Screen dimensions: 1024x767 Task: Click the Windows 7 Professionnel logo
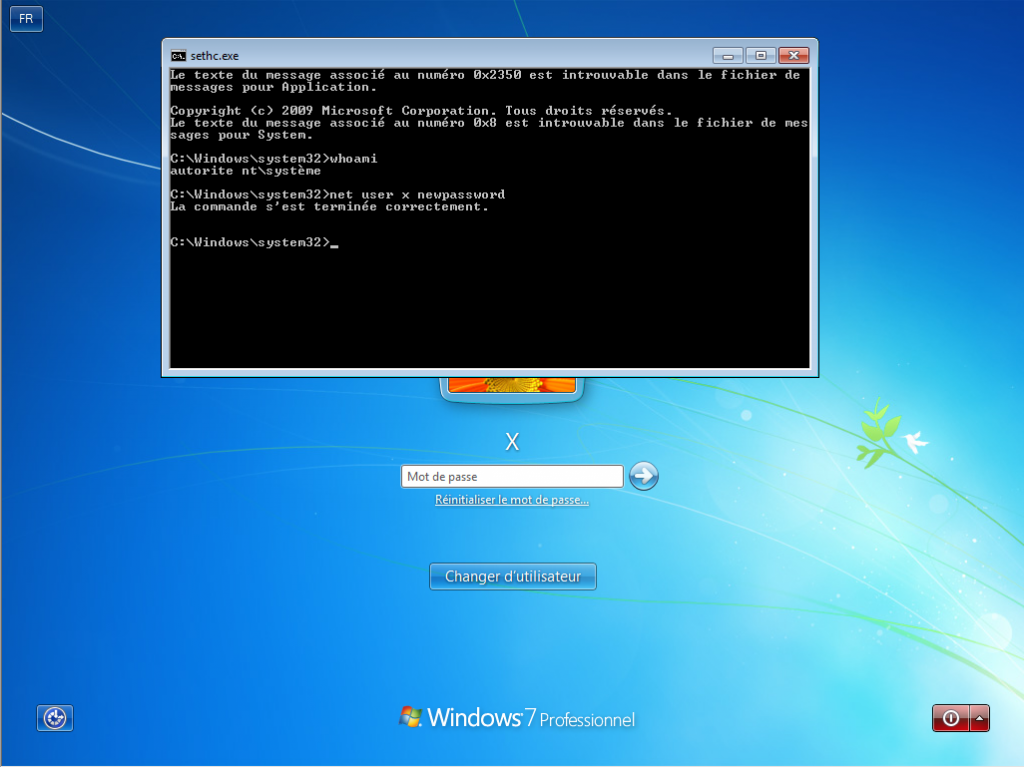516,718
